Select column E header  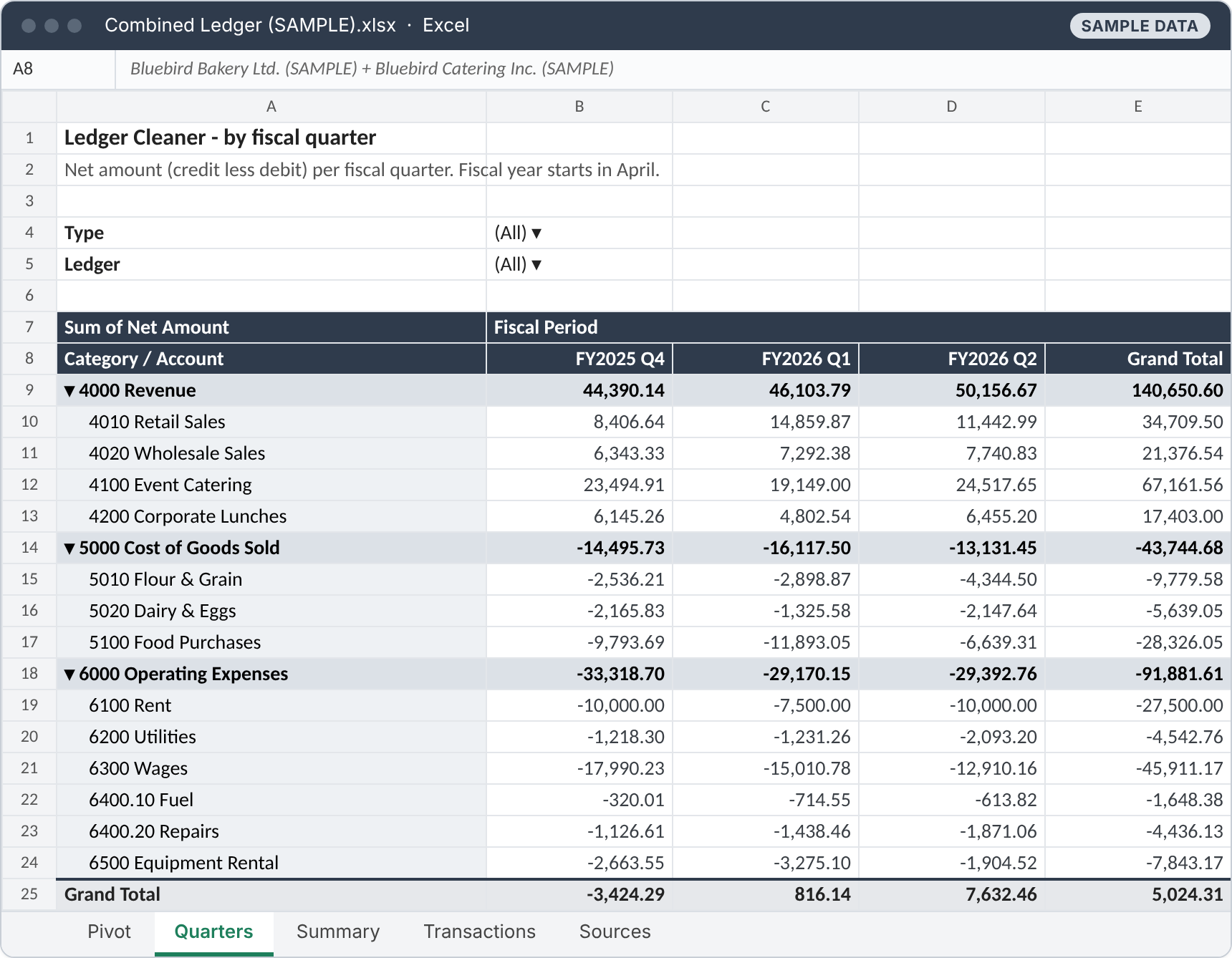(x=1137, y=107)
